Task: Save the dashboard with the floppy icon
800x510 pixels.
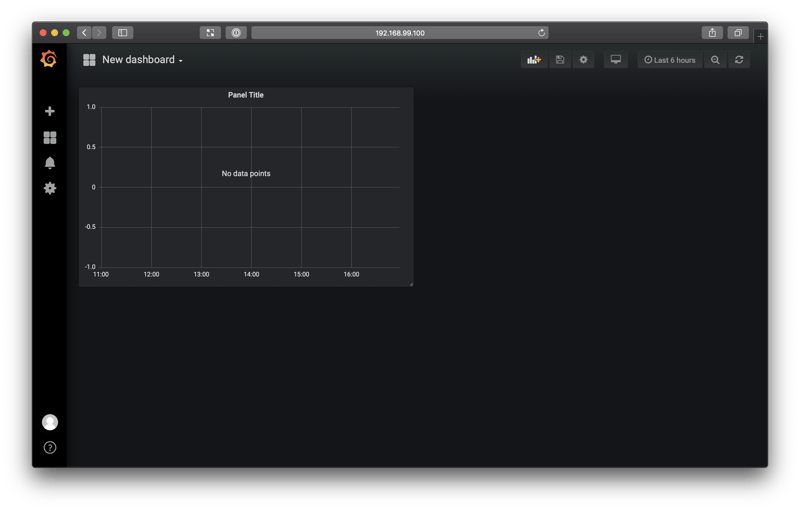Action: 560,60
